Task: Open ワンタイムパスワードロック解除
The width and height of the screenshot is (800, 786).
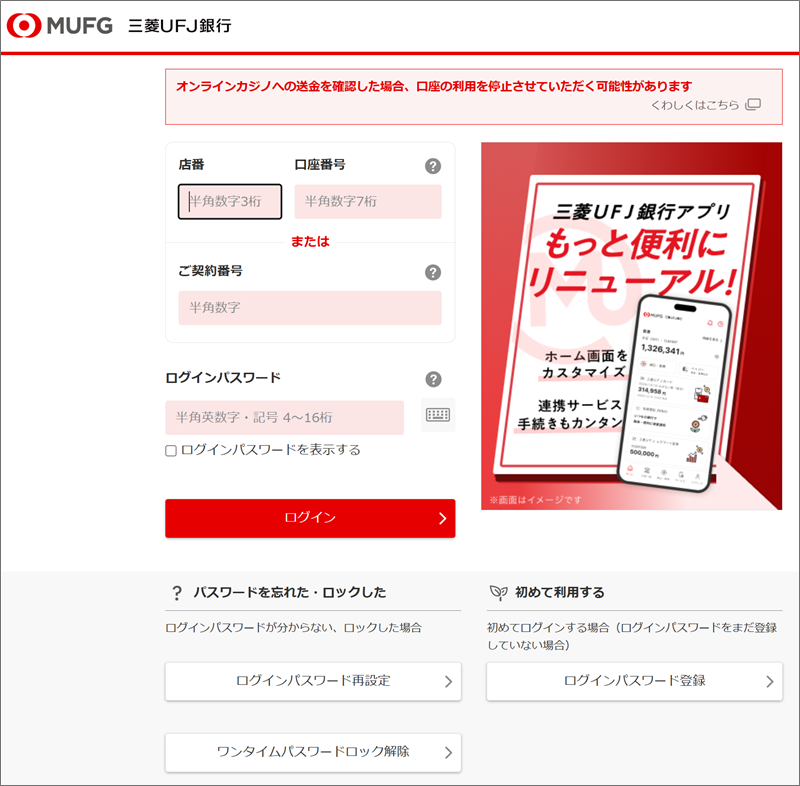Action: tap(313, 752)
